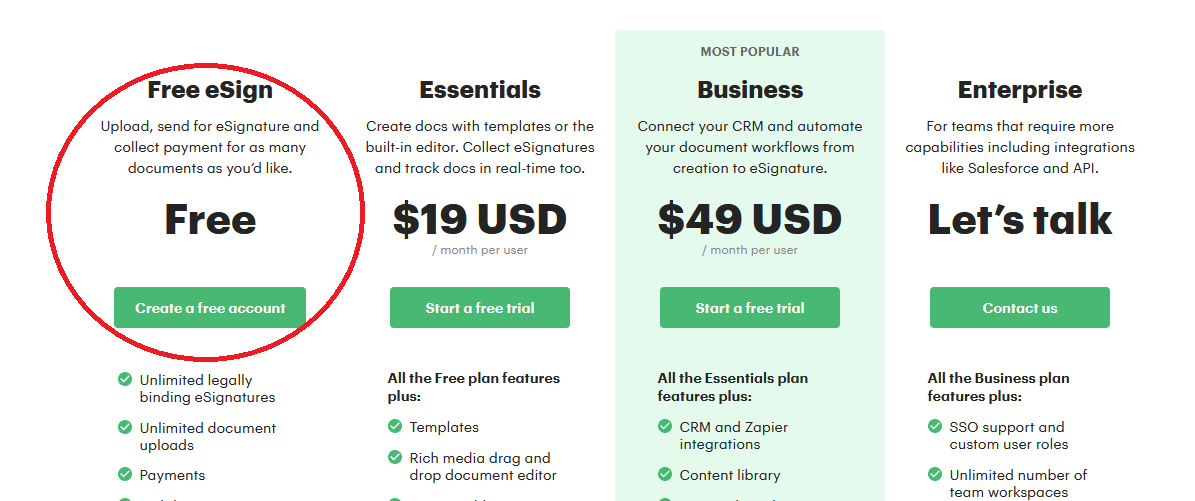Contact us about the Enterprise plan
1195x501 pixels.
coord(1020,308)
